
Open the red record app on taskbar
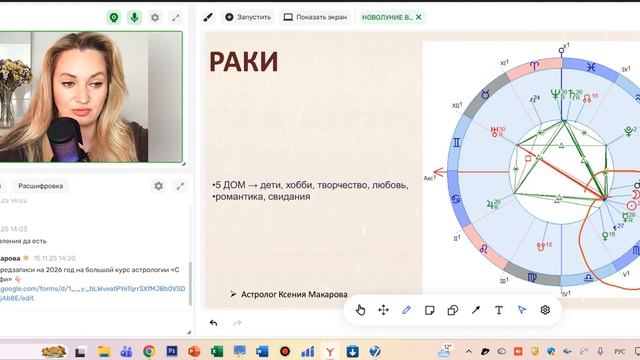click(285, 351)
